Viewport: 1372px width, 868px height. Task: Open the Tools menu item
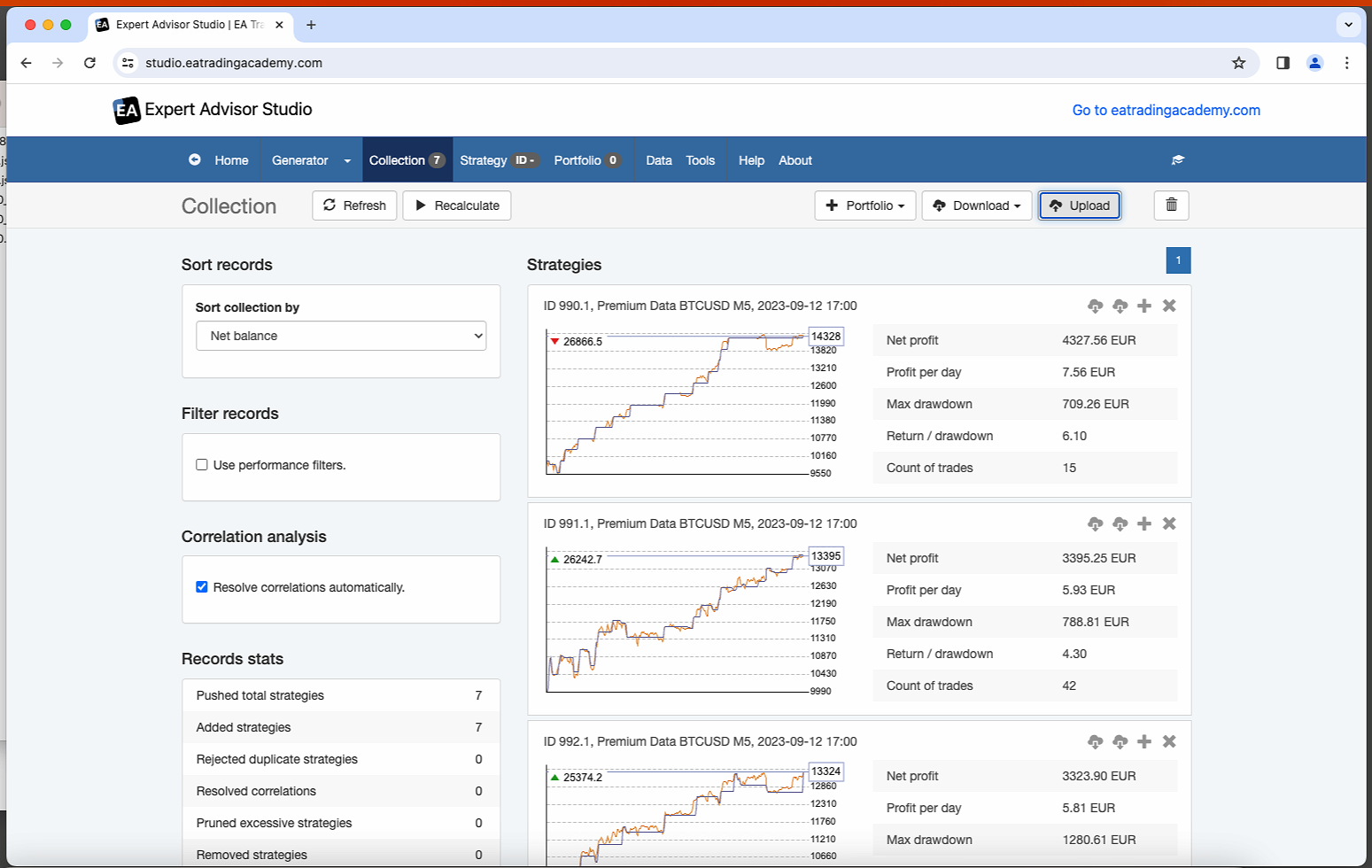click(x=701, y=160)
